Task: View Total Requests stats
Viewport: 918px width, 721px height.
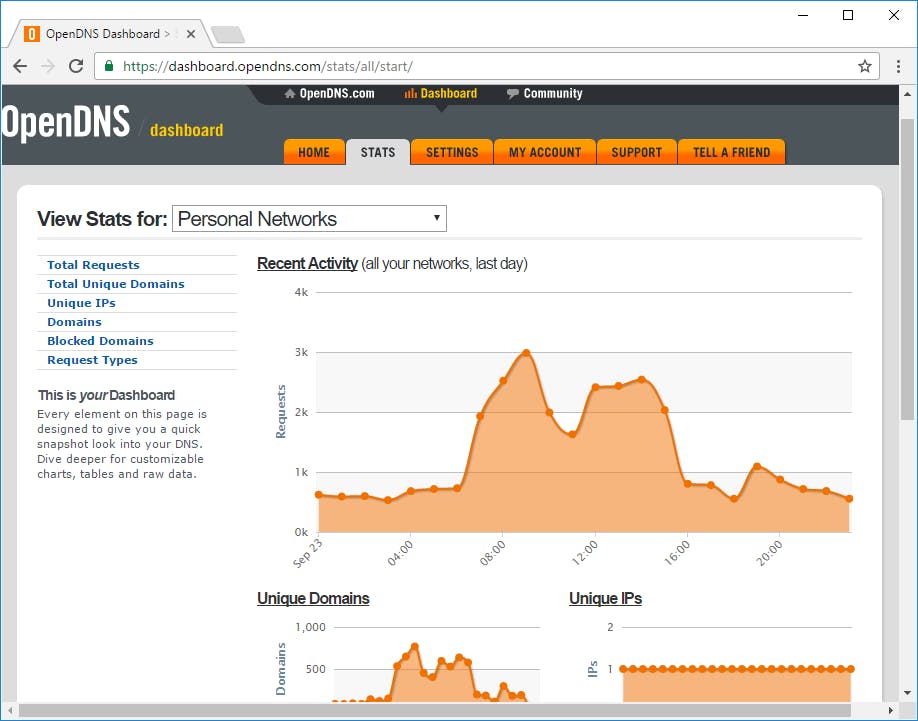Action: pyautogui.click(x=93, y=265)
